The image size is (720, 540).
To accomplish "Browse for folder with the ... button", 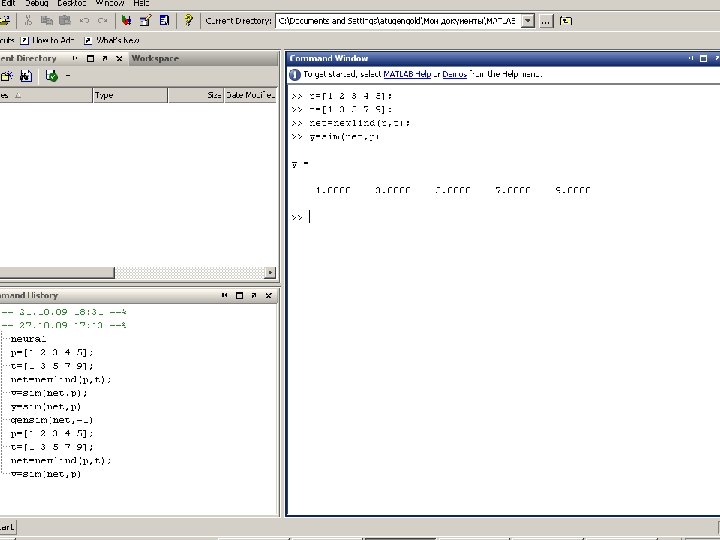I will [x=546, y=21].
